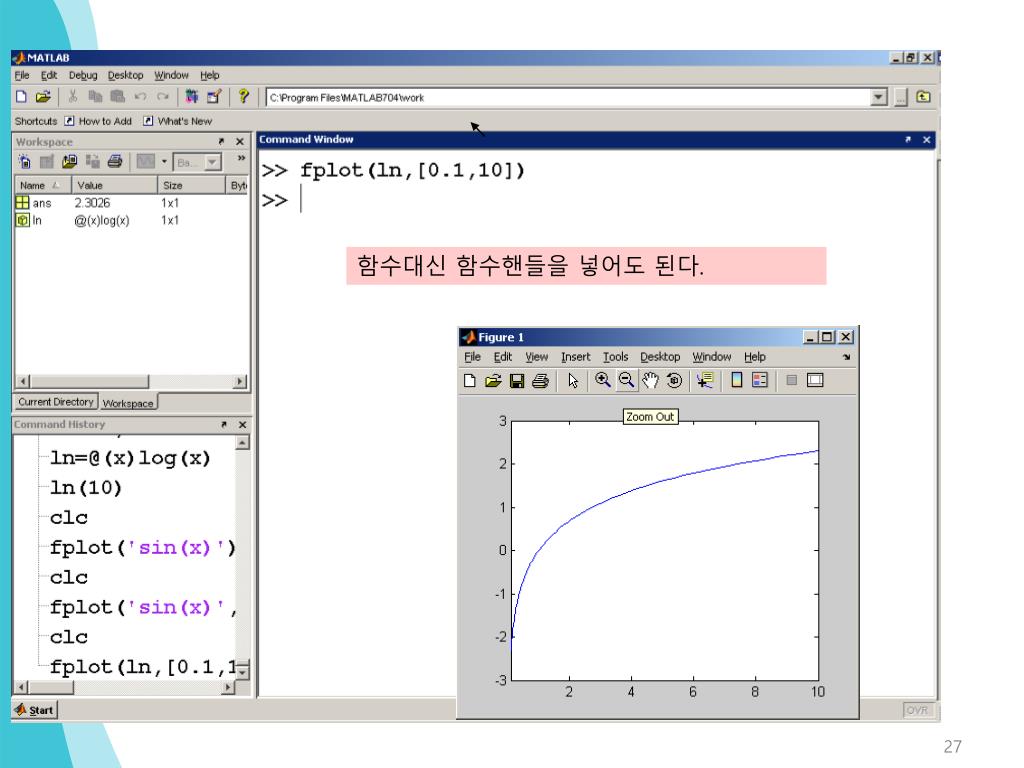The width and height of the screenshot is (1024, 768).
Task: Open the MATLAB File menu
Action: (x=22, y=75)
